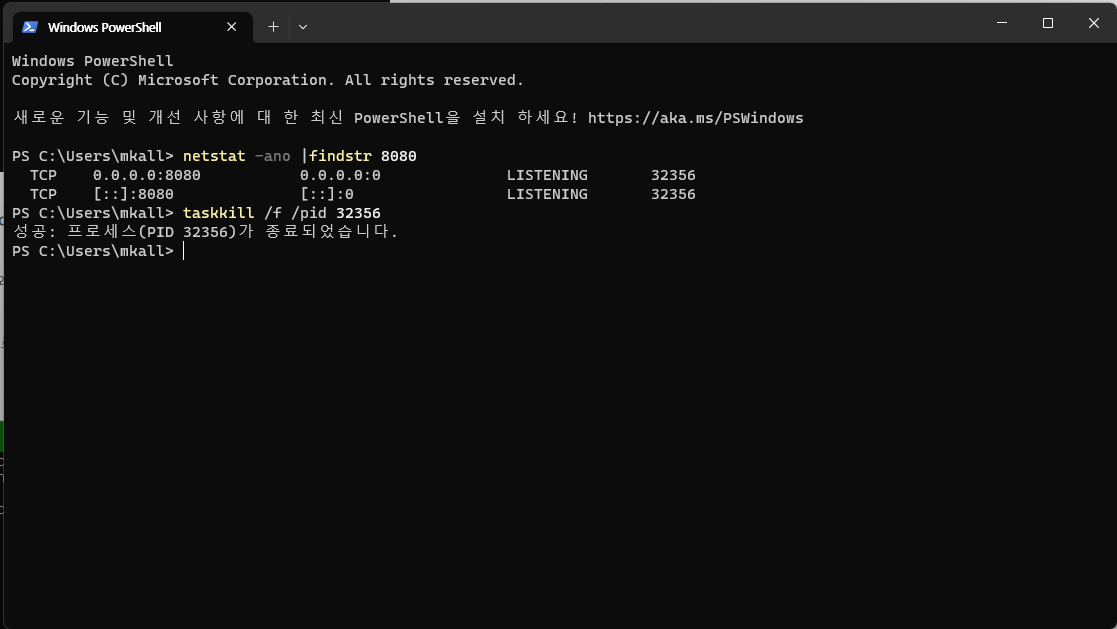Image resolution: width=1117 pixels, height=629 pixels.
Task: Maximize the terminal window
Action: pyautogui.click(x=1048, y=23)
